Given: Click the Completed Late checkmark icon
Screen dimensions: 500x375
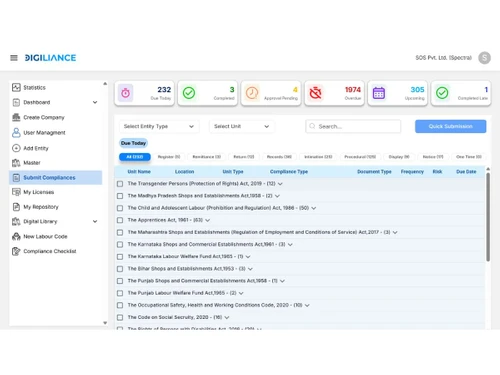Looking at the screenshot, I should click(442, 93).
